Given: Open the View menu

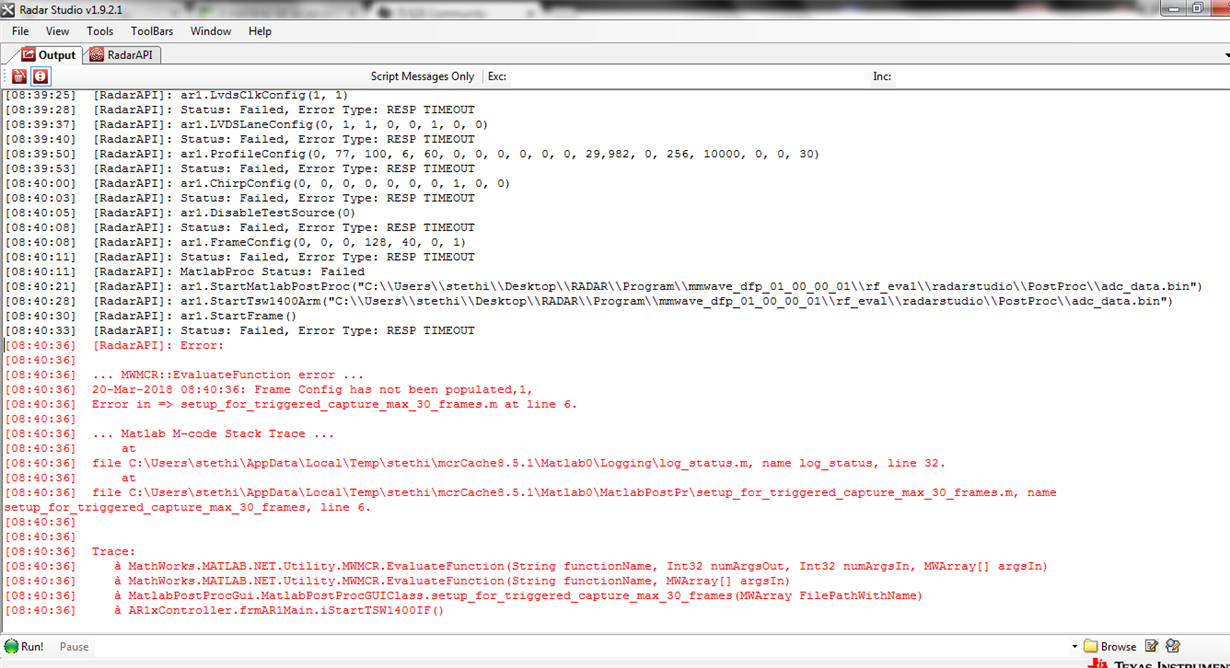Looking at the screenshot, I should tap(57, 31).
